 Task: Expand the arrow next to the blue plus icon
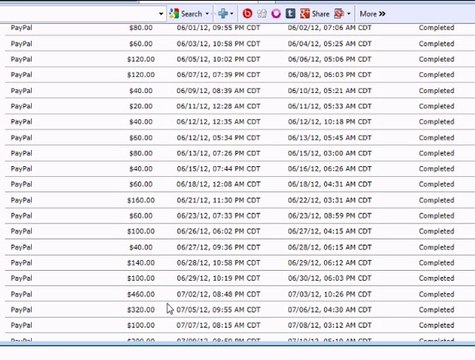click(x=232, y=14)
